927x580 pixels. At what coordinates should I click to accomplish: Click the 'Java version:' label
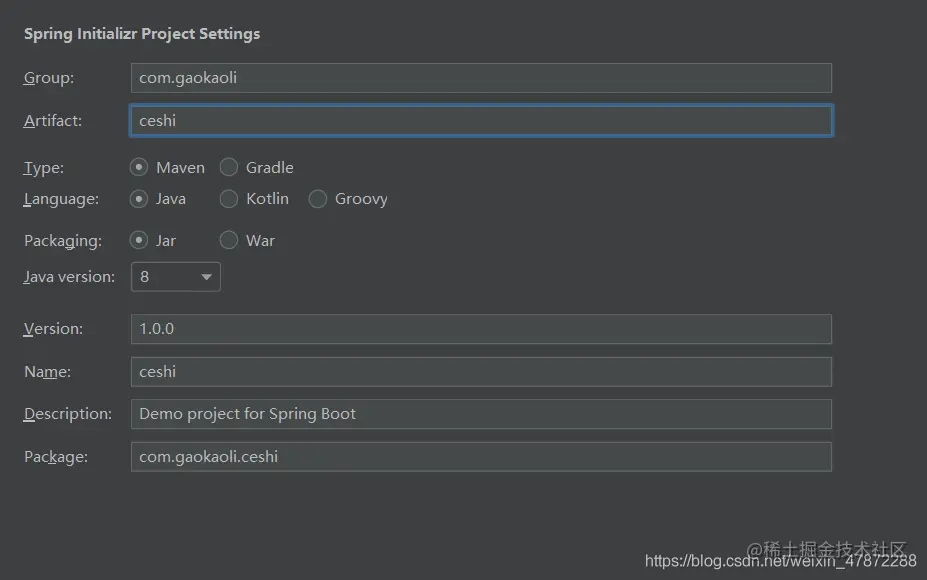tap(69, 277)
